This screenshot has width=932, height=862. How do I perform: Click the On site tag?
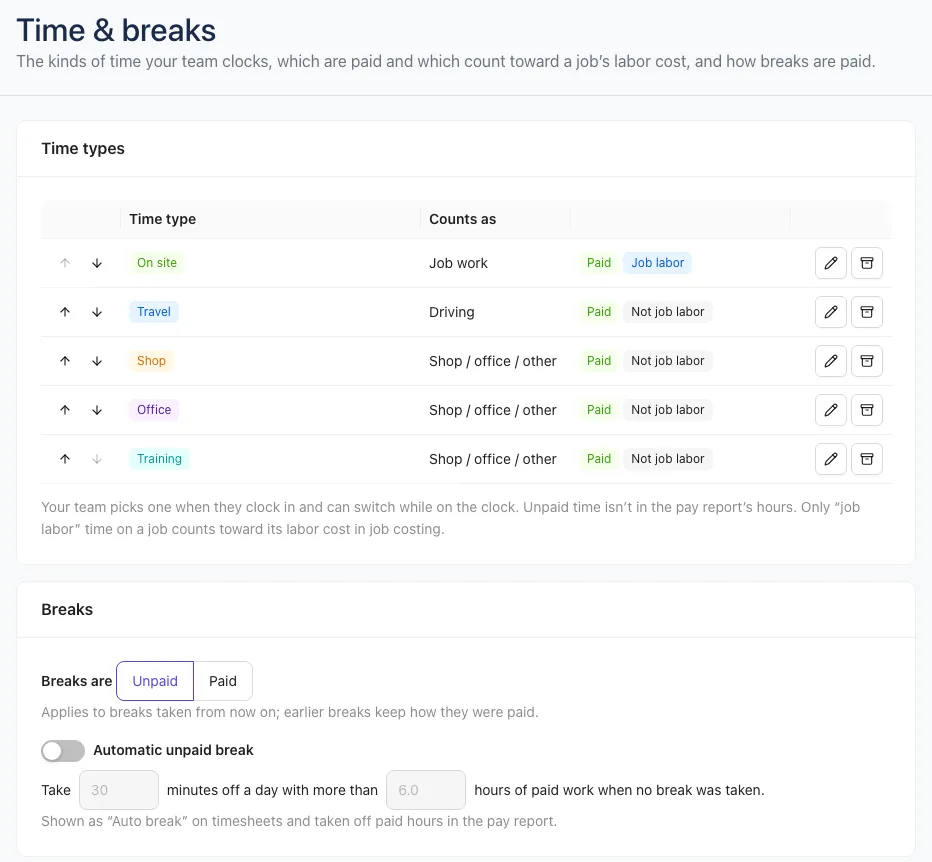click(x=157, y=263)
